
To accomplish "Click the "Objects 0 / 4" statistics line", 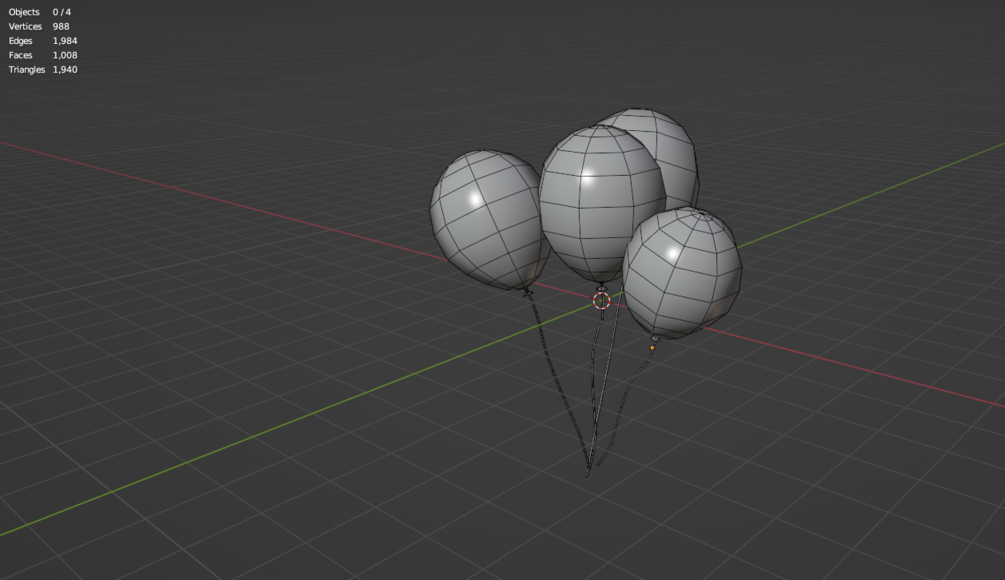I will point(40,12).
